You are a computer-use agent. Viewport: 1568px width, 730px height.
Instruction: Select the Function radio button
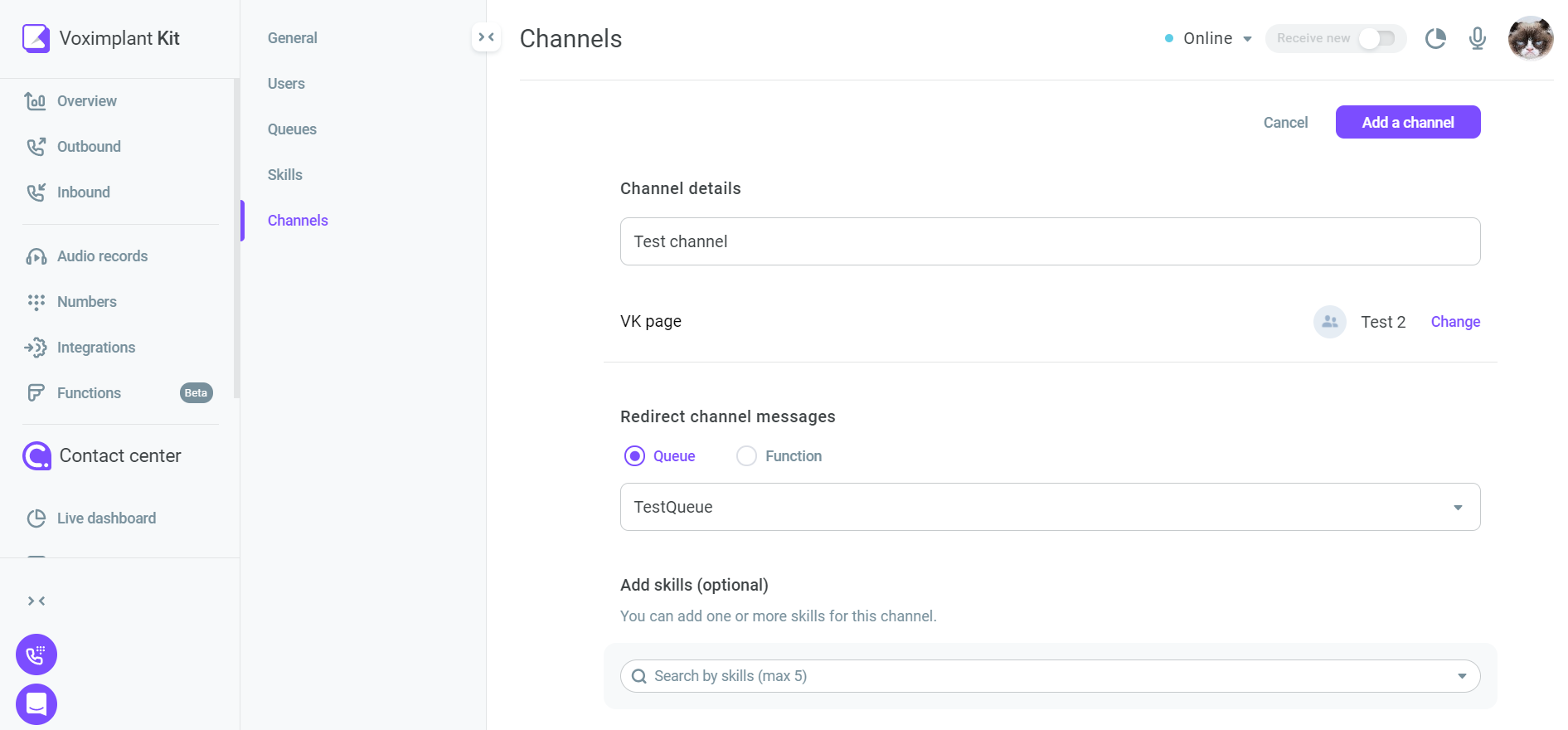tap(746, 456)
